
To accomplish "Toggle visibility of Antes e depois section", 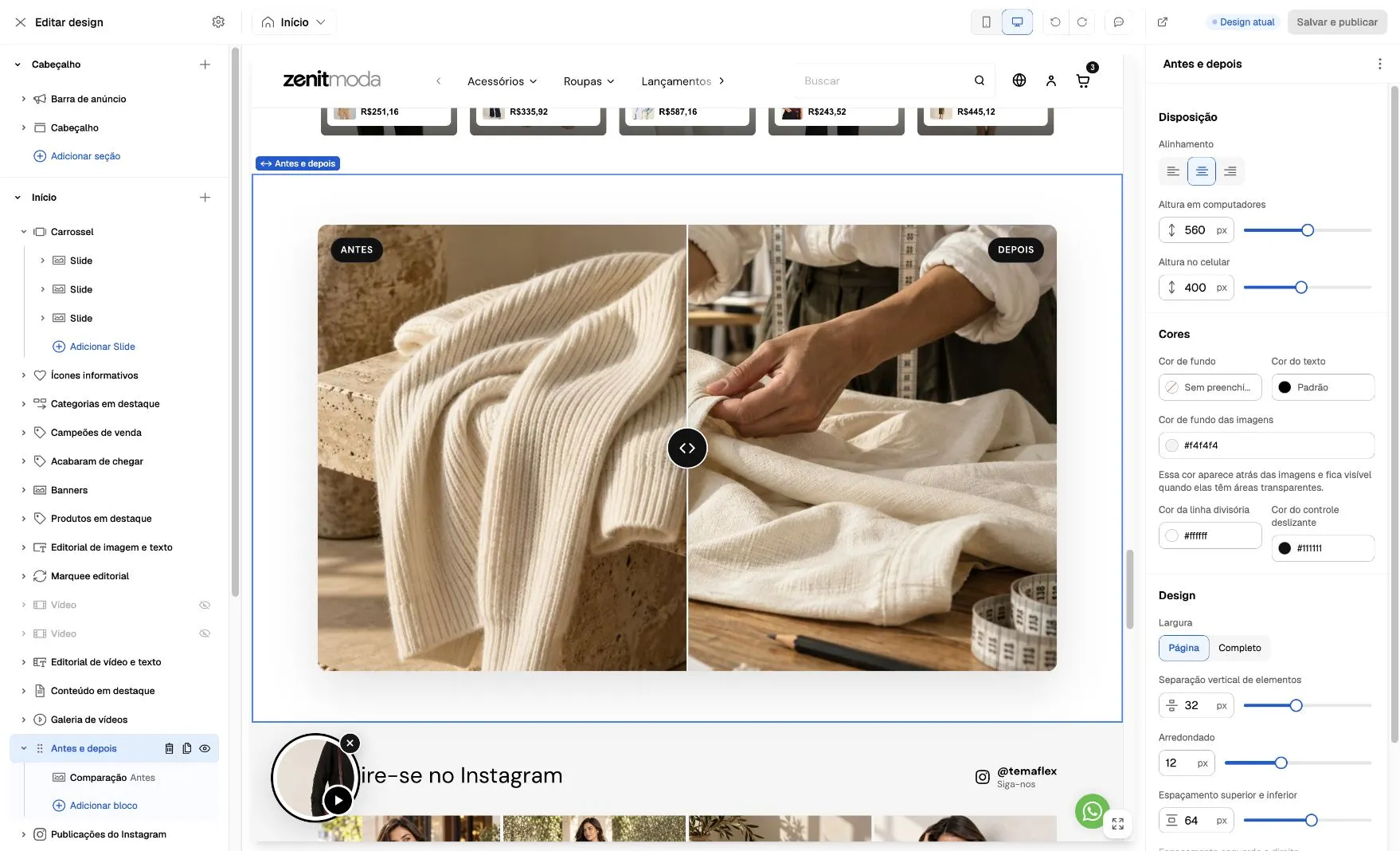I will pyautogui.click(x=205, y=748).
